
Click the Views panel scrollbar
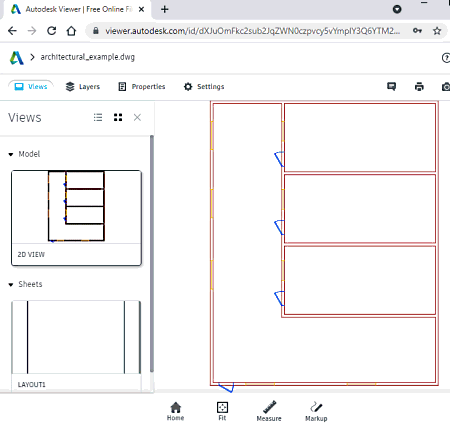pyautogui.click(x=152, y=253)
